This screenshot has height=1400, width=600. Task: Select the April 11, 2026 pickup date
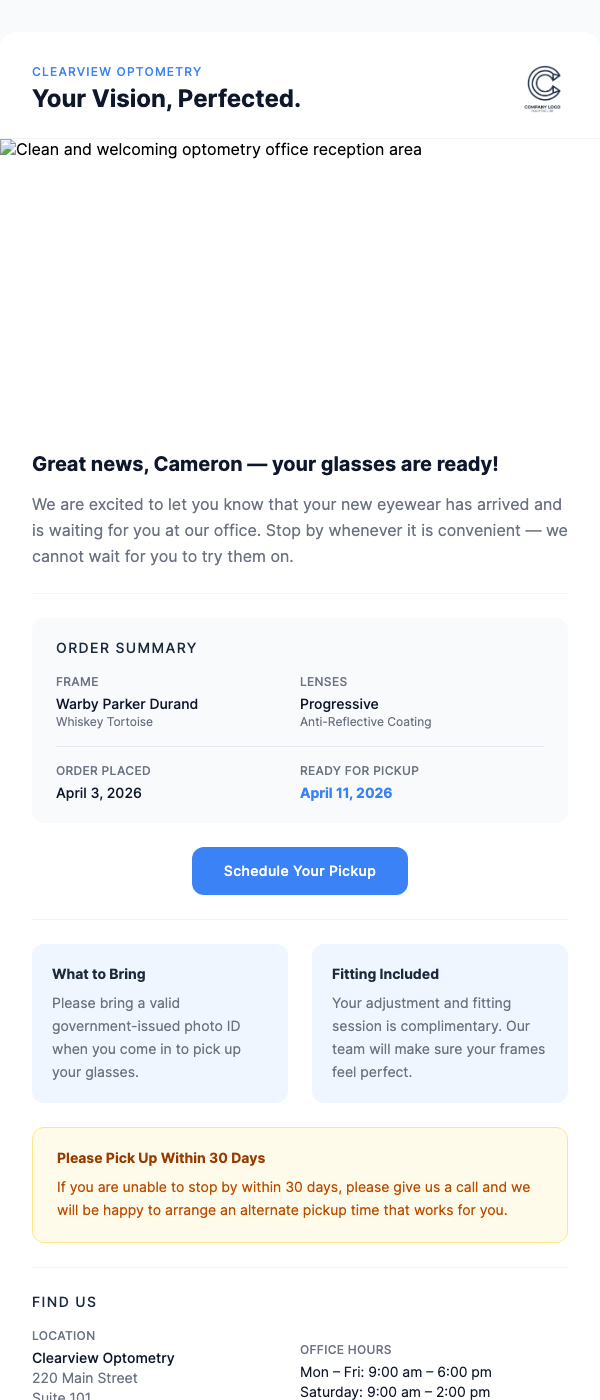[x=346, y=792]
